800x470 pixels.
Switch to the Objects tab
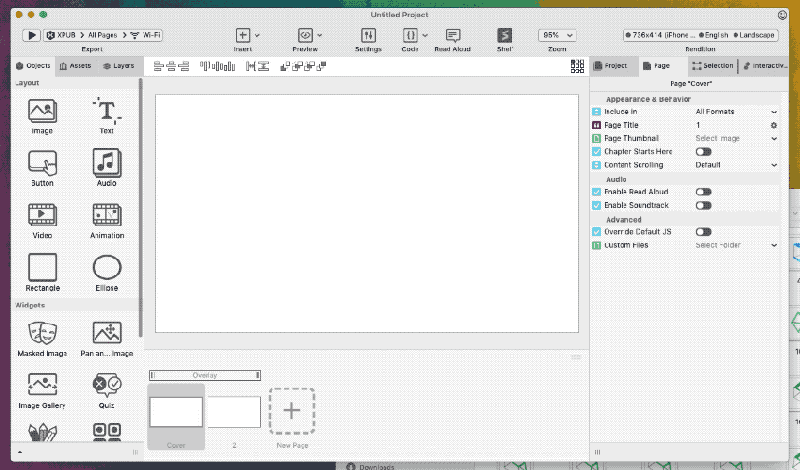click(33, 66)
